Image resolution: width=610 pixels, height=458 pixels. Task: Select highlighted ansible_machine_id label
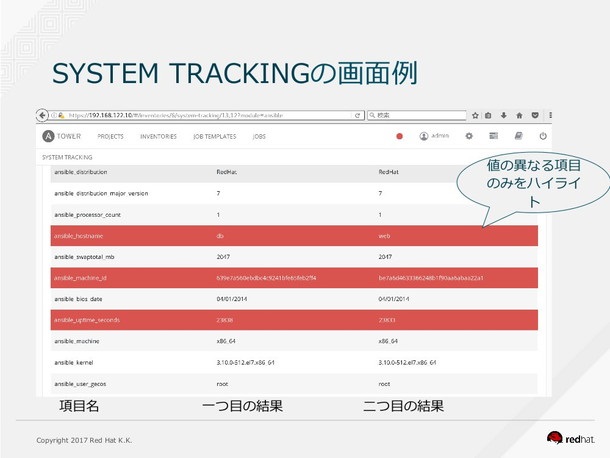click(x=80, y=278)
